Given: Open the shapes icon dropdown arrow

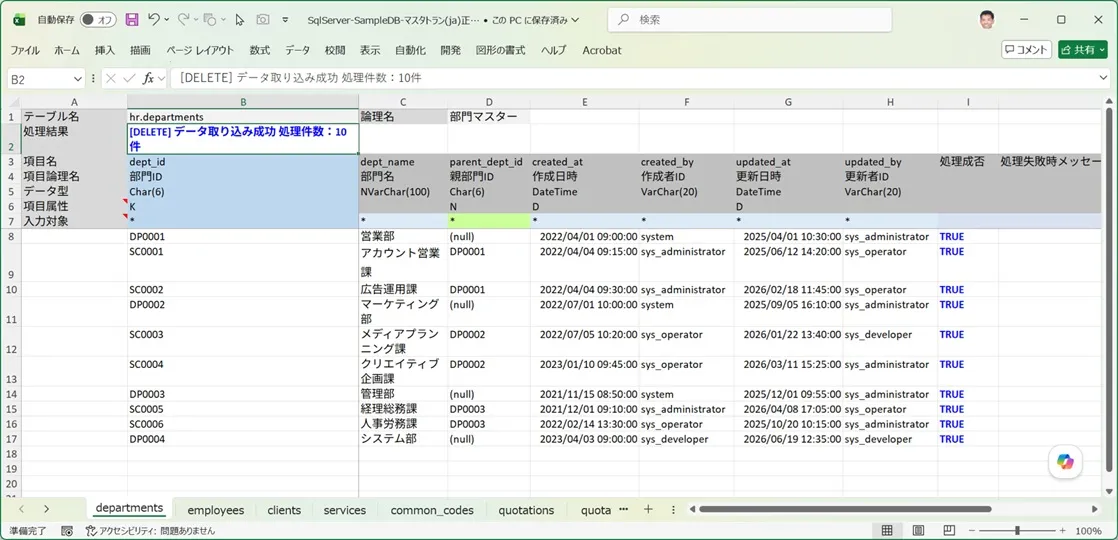Looking at the screenshot, I should coord(222,20).
